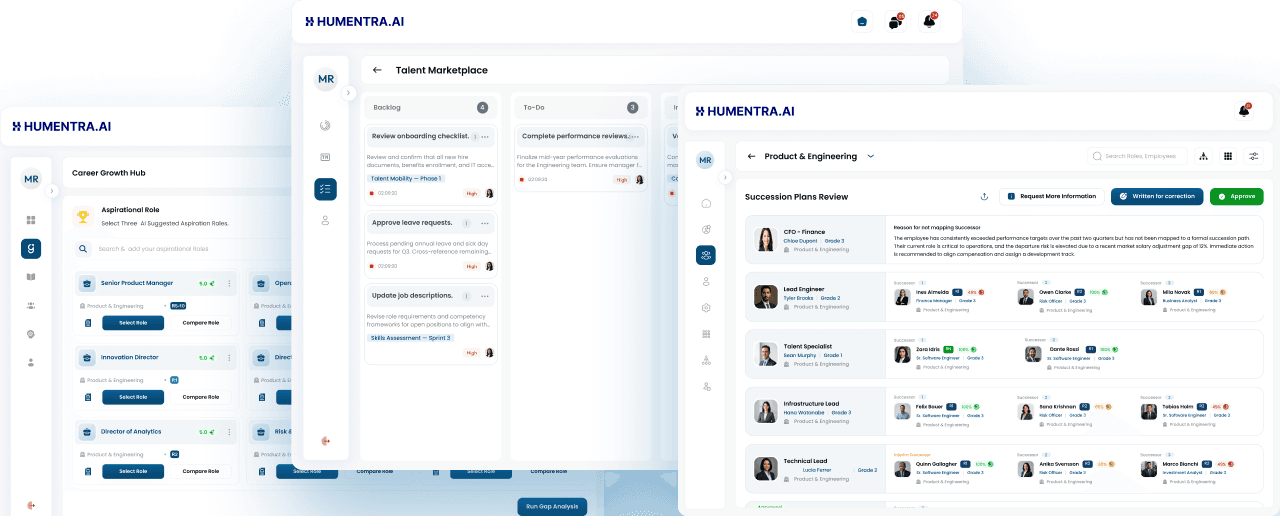Click 'Talent Specialist' role title
Image resolution: width=1280 pixels, height=516 pixels.
coord(807,346)
